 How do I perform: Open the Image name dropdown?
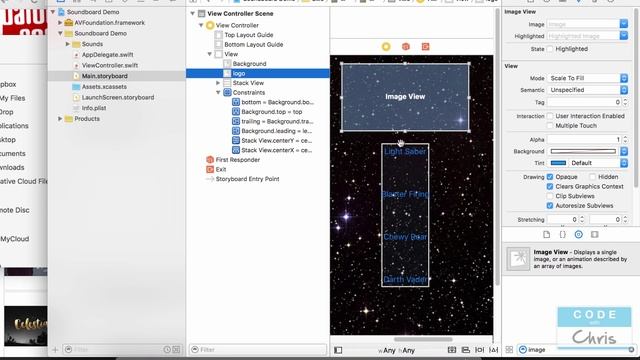(x=624, y=24)
